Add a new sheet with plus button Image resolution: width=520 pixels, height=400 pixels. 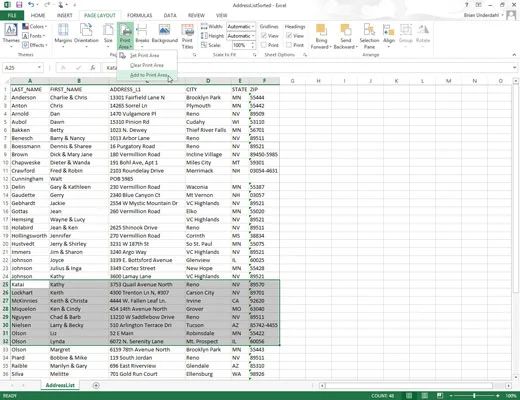tap(96, 385)
